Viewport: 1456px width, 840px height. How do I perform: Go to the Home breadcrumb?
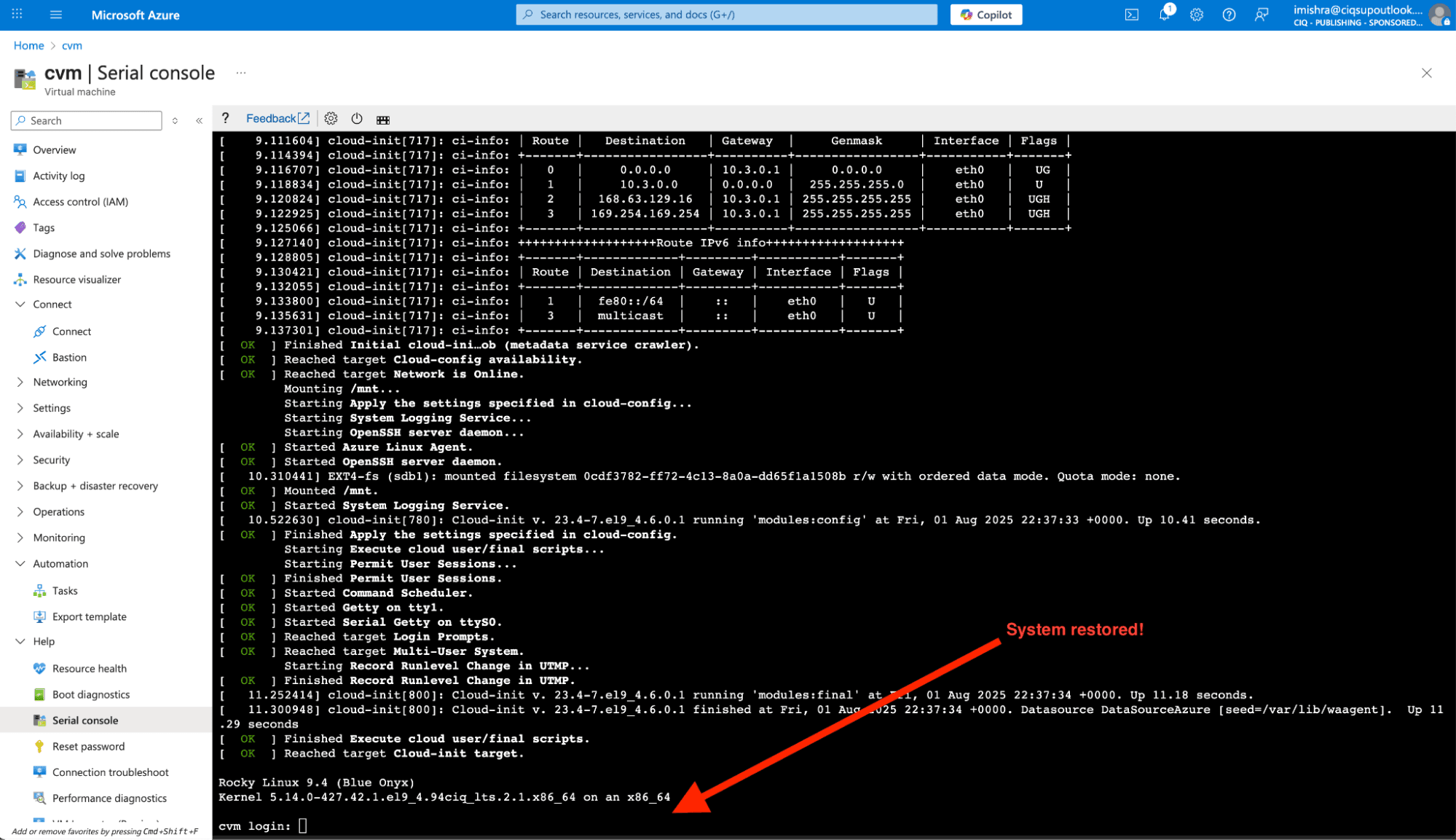pos(28,45)
